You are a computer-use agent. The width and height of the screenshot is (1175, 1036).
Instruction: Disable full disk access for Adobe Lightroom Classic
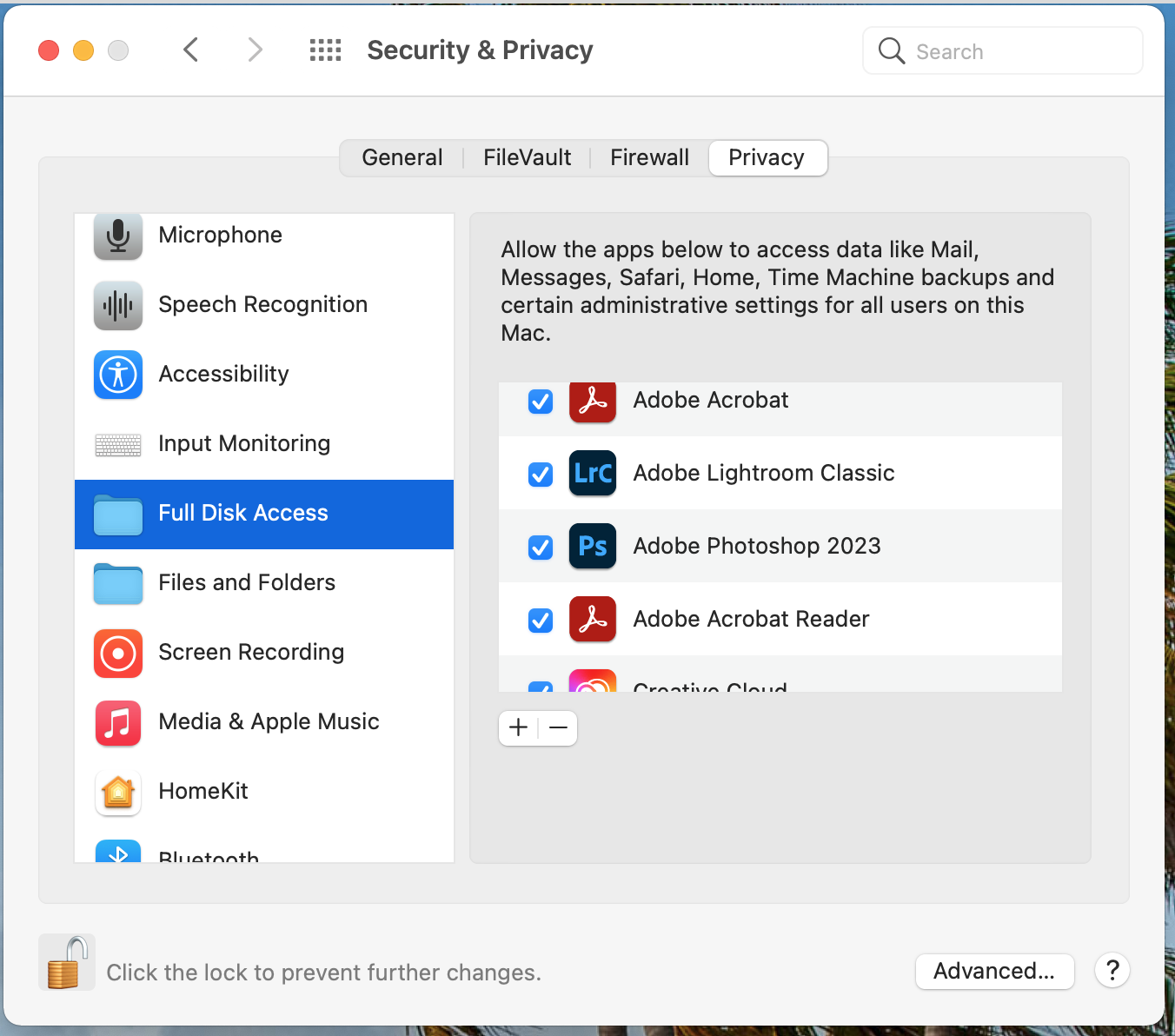point(541,474)
